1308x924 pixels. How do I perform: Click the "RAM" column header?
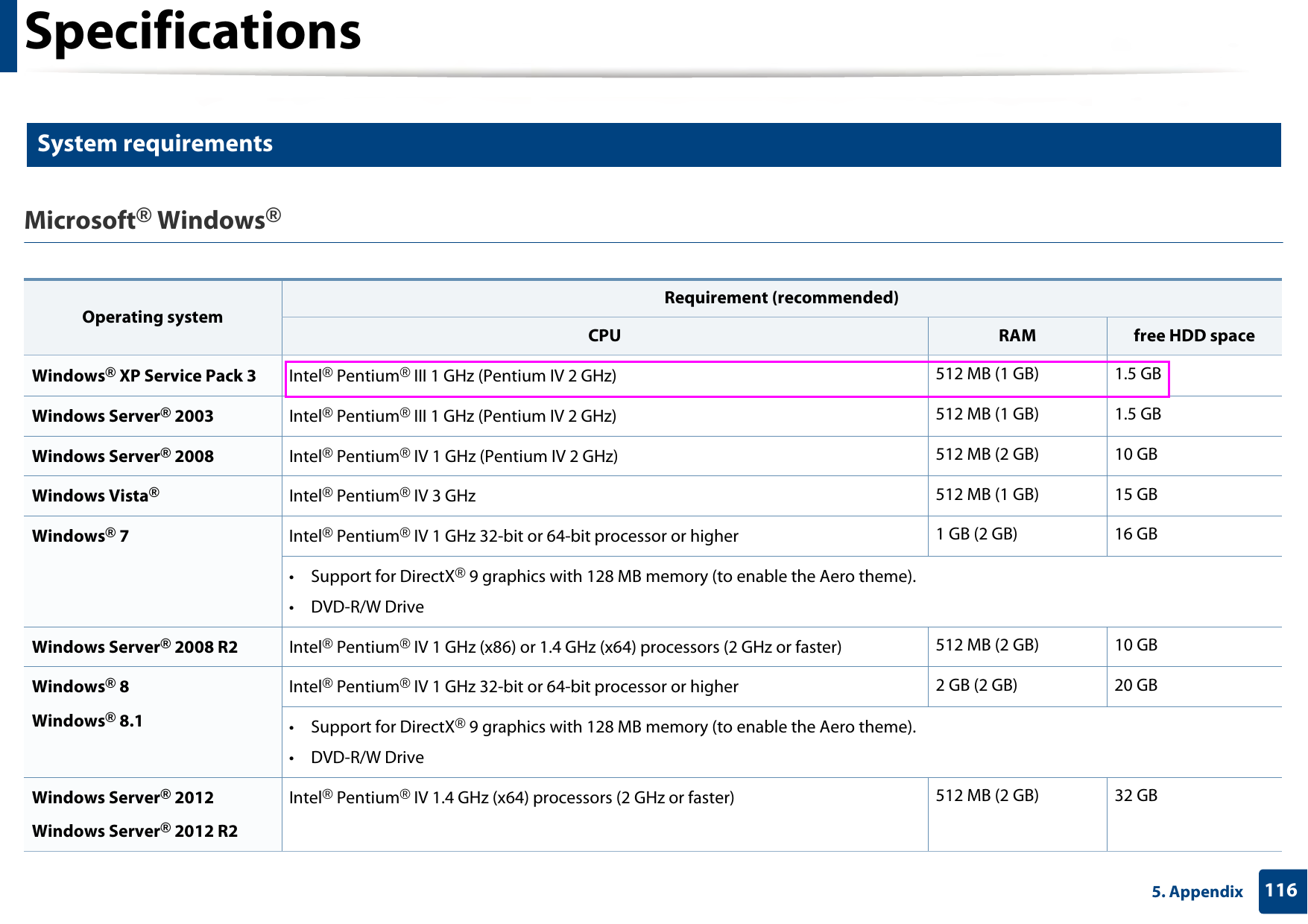(1017, 335)
